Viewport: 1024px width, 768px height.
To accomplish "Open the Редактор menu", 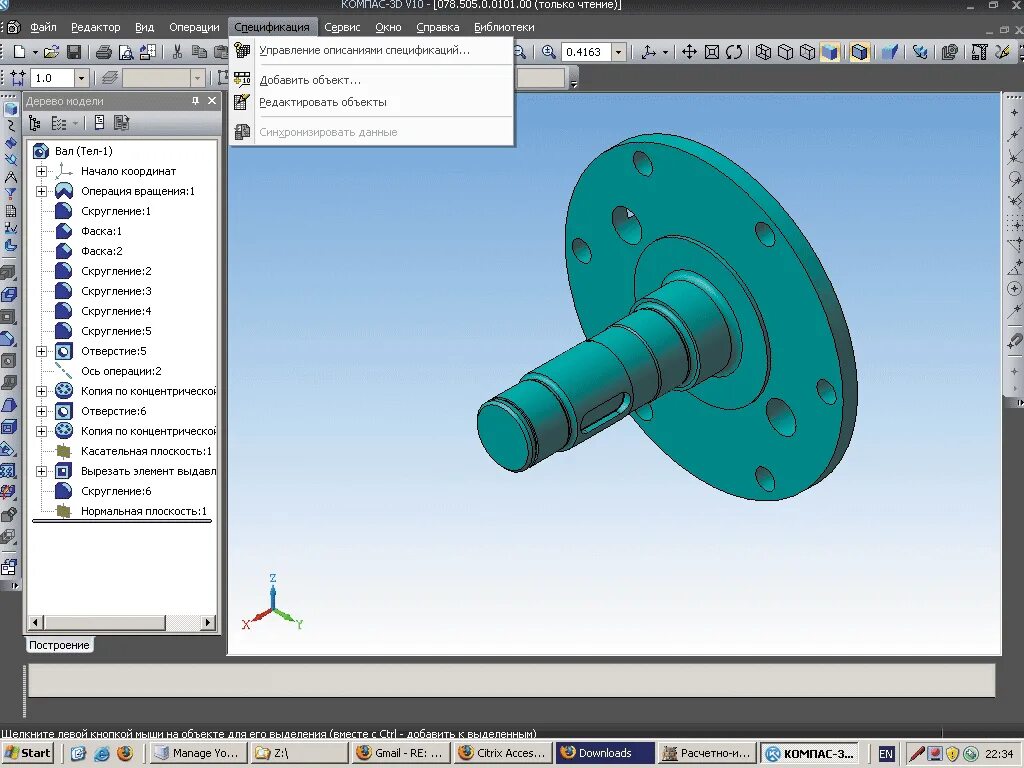I will pyautogui.click(x=95, y=27).
